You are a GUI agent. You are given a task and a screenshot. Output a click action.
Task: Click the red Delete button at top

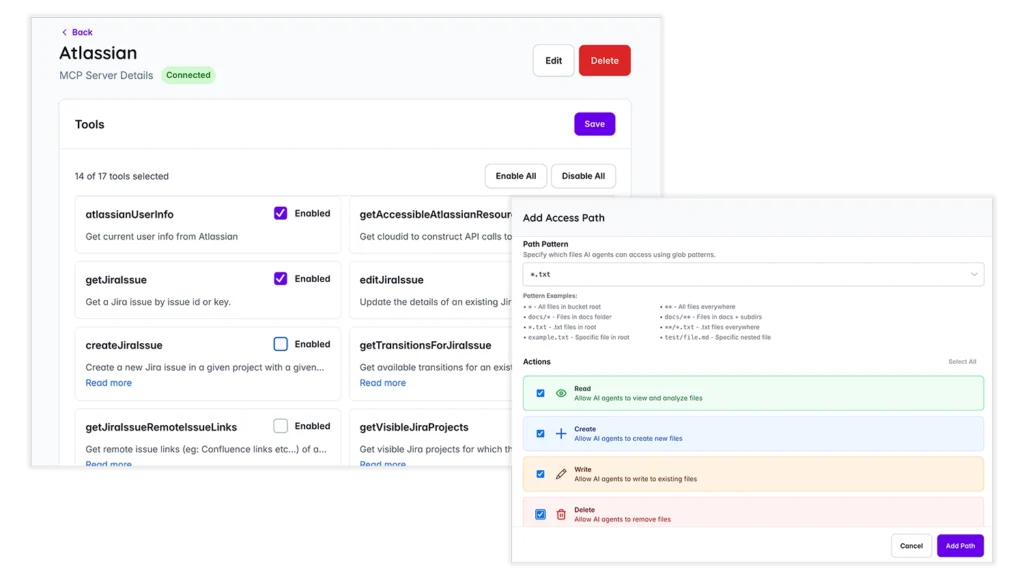pos(604,60)
